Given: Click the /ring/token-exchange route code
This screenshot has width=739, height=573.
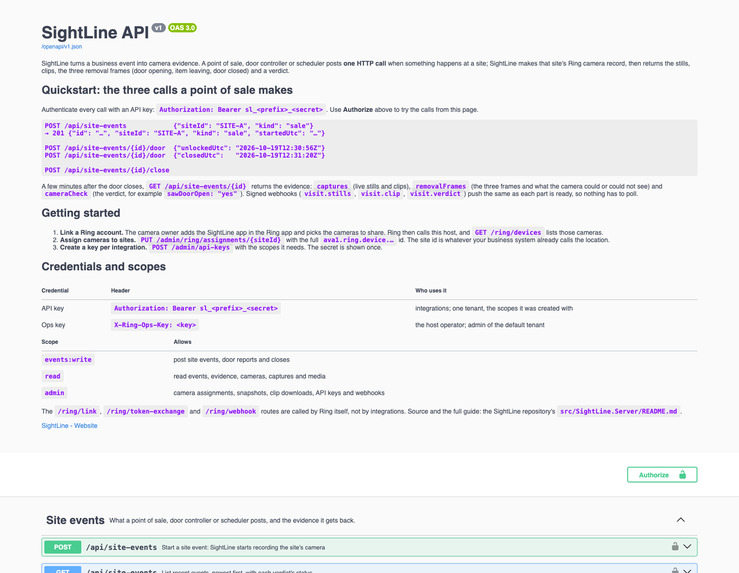Looking at the screenshot, I should tap(146, 411).
